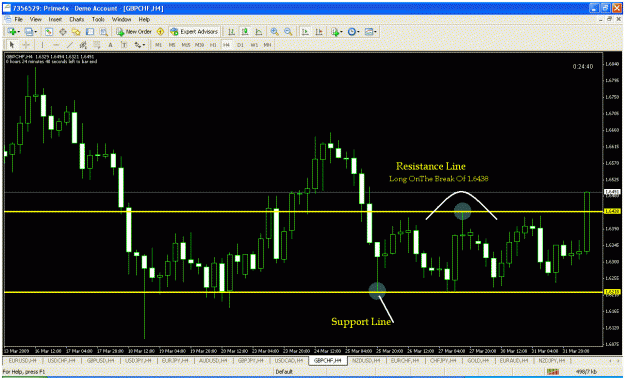625x378 pixels.
Task: Open the Help menu
Action: [144, 19]
